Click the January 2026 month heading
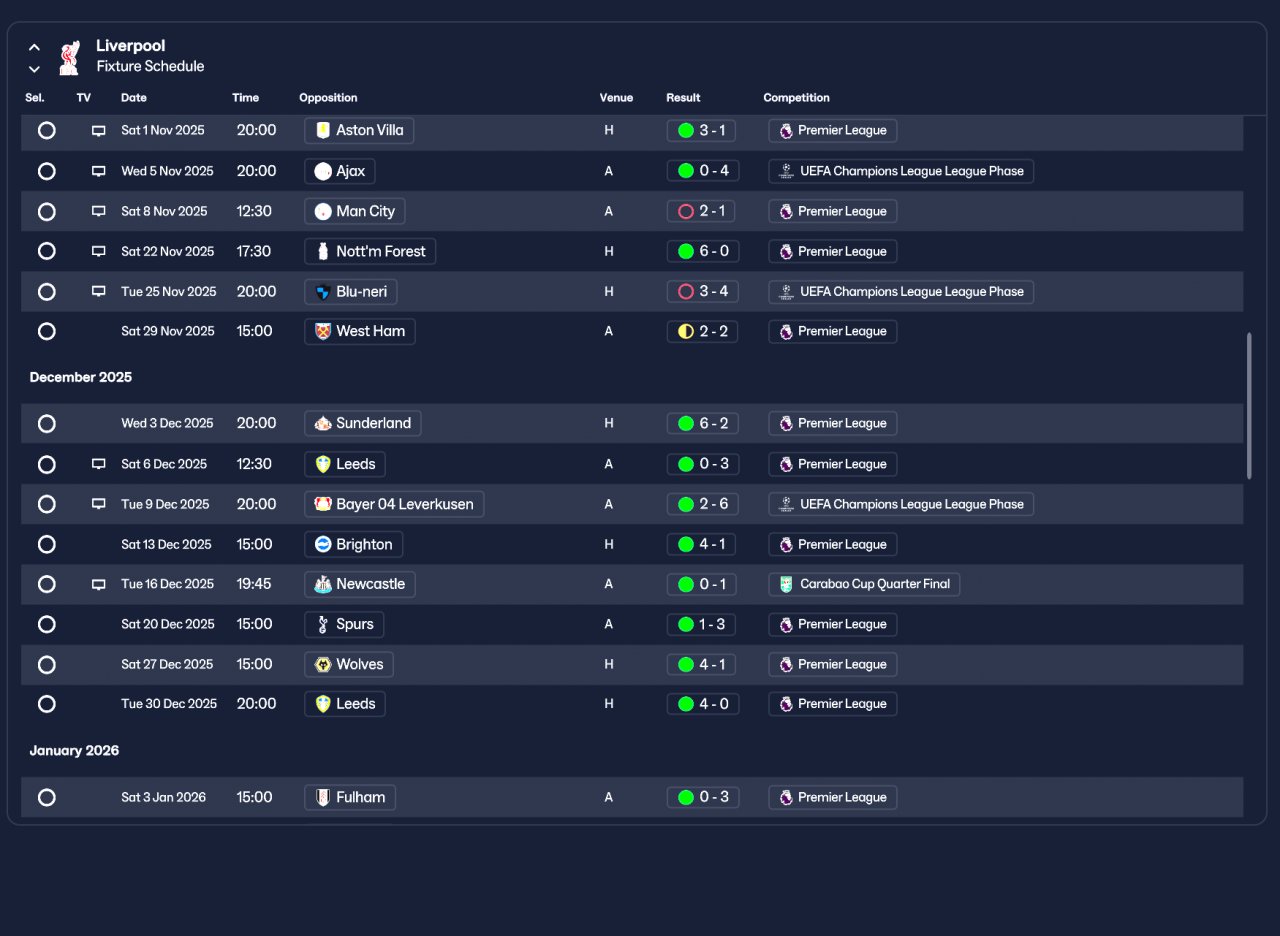Viewport: 1280px width, 936px height. pos(74,750)
